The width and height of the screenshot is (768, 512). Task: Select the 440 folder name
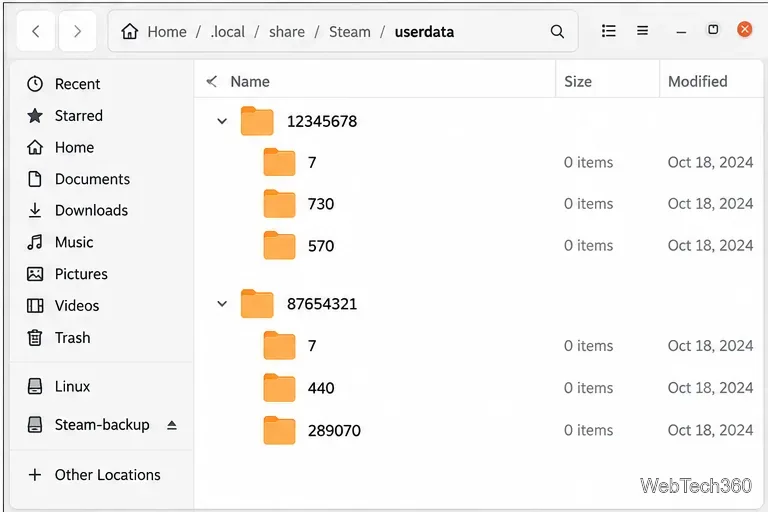click(x=321, y=388)
